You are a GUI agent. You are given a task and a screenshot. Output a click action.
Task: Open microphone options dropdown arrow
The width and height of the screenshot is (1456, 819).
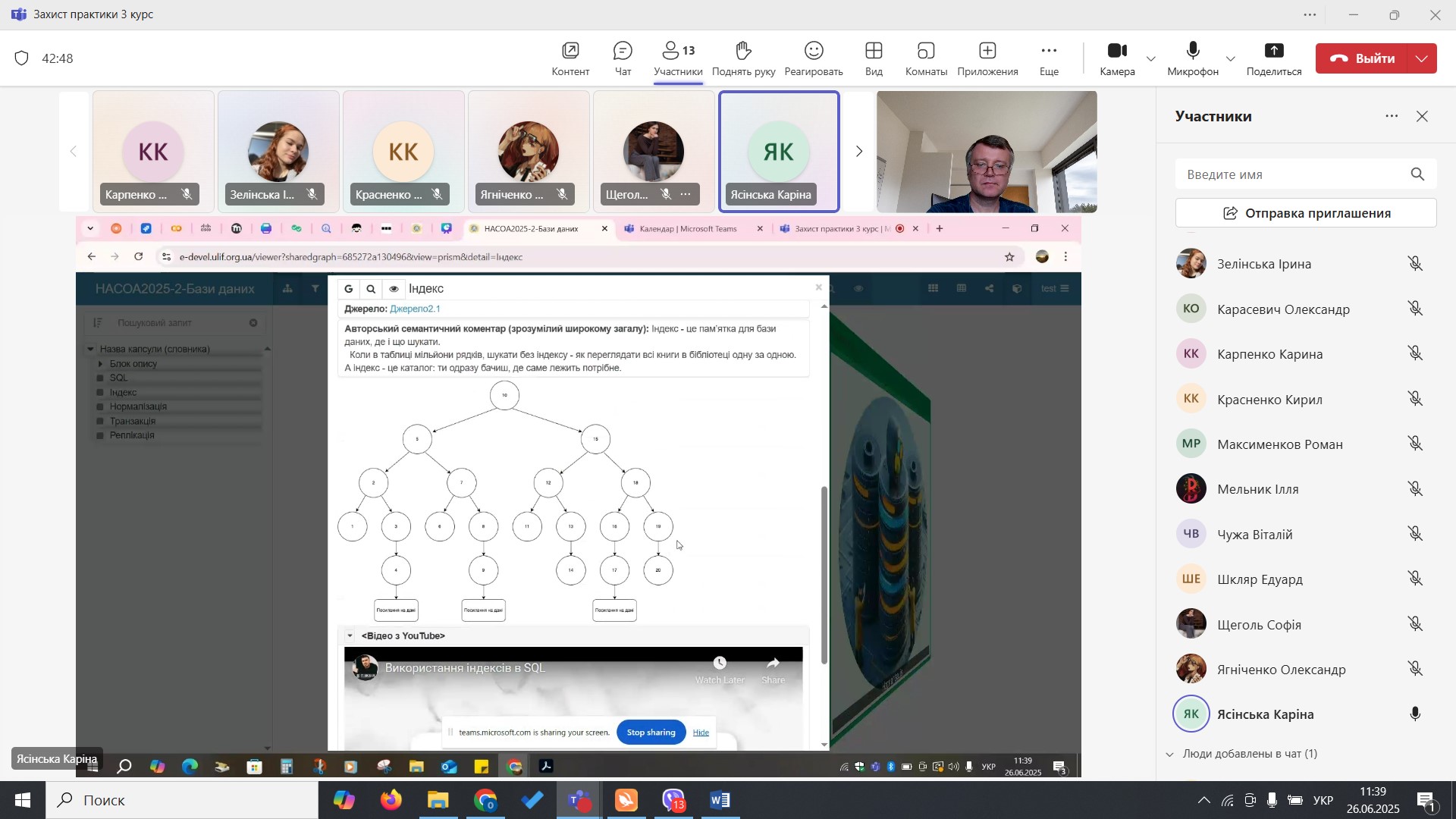(x=1230, y=59)
